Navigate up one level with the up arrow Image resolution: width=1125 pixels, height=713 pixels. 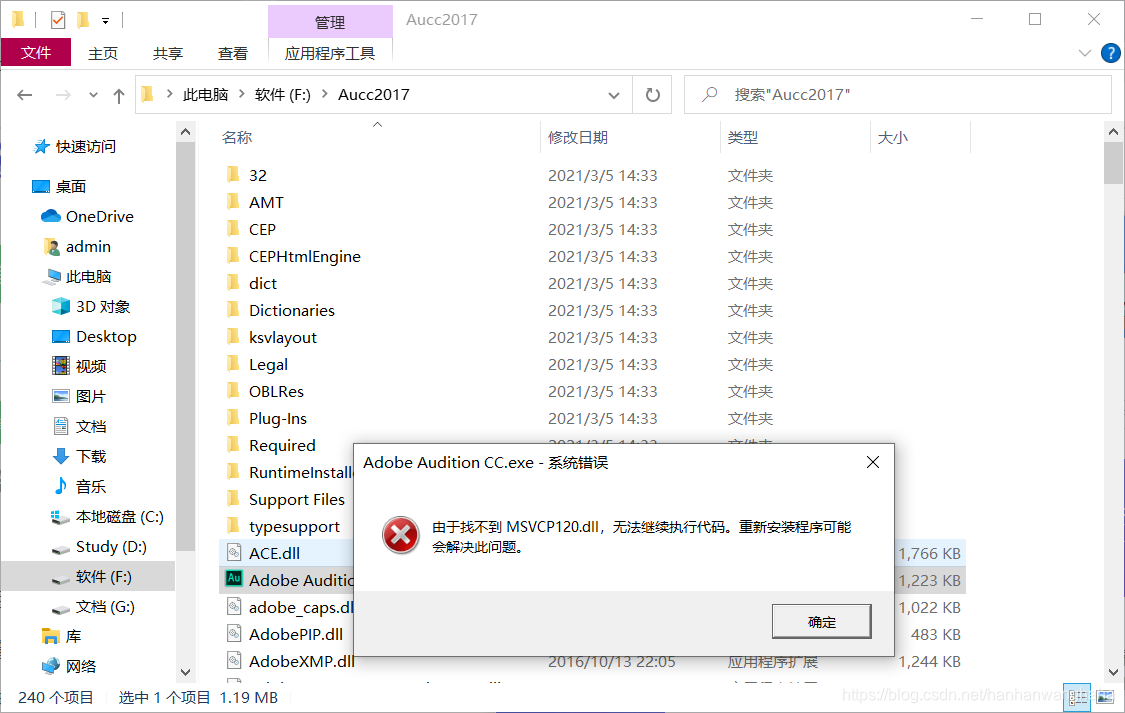tap(118, 94)
